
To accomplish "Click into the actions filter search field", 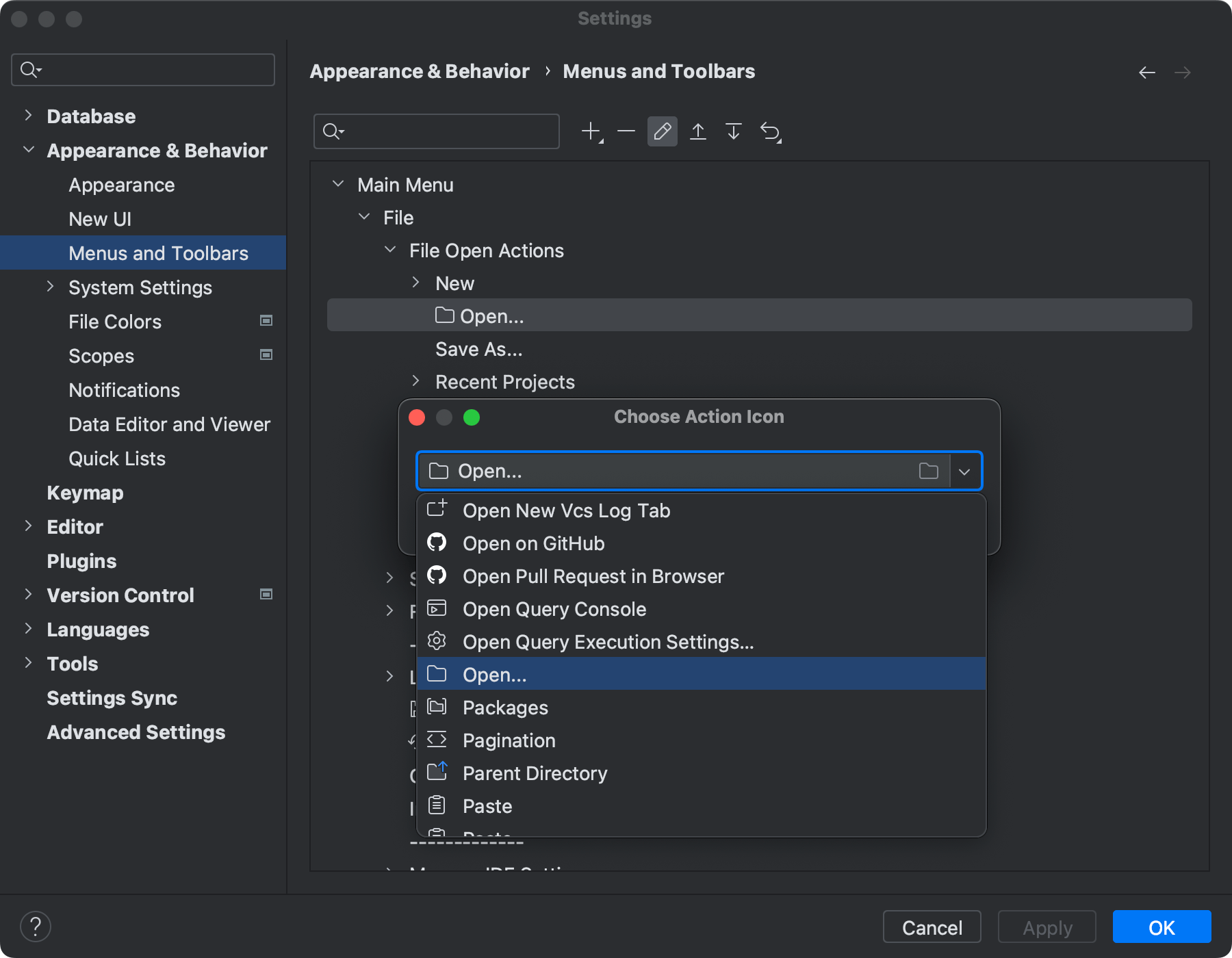I will pyautogui.click(x=437, y=131).
